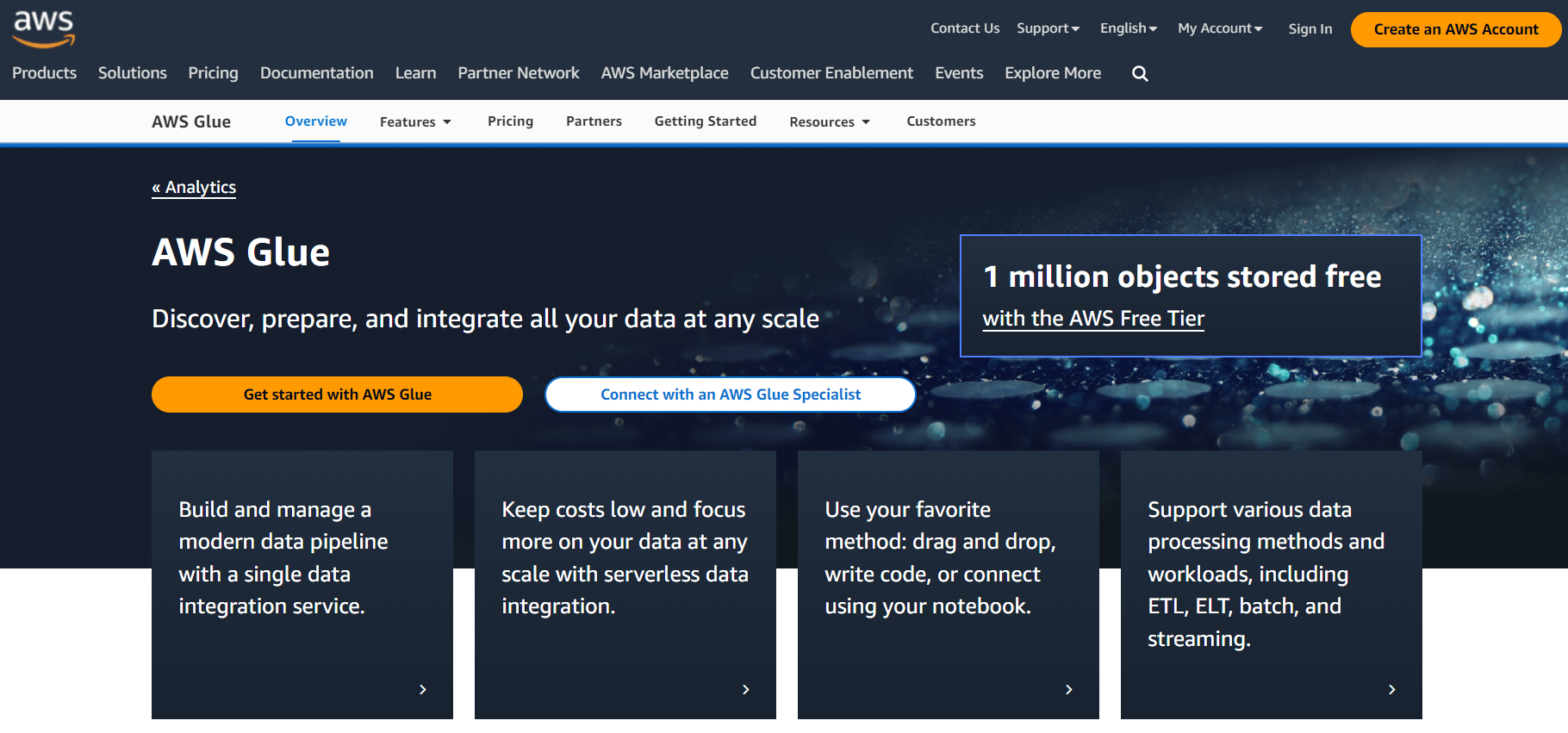Click AWS Glue product name in subnav
Viewport: 1568px width, 733px height.
click(191, 121)
